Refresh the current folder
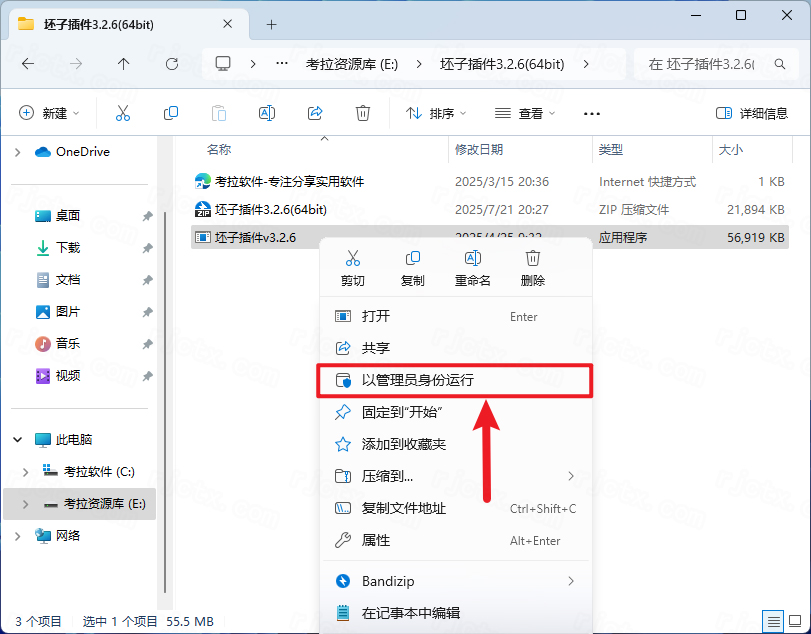This screenshot has height=634, width=811. (172, 64)
